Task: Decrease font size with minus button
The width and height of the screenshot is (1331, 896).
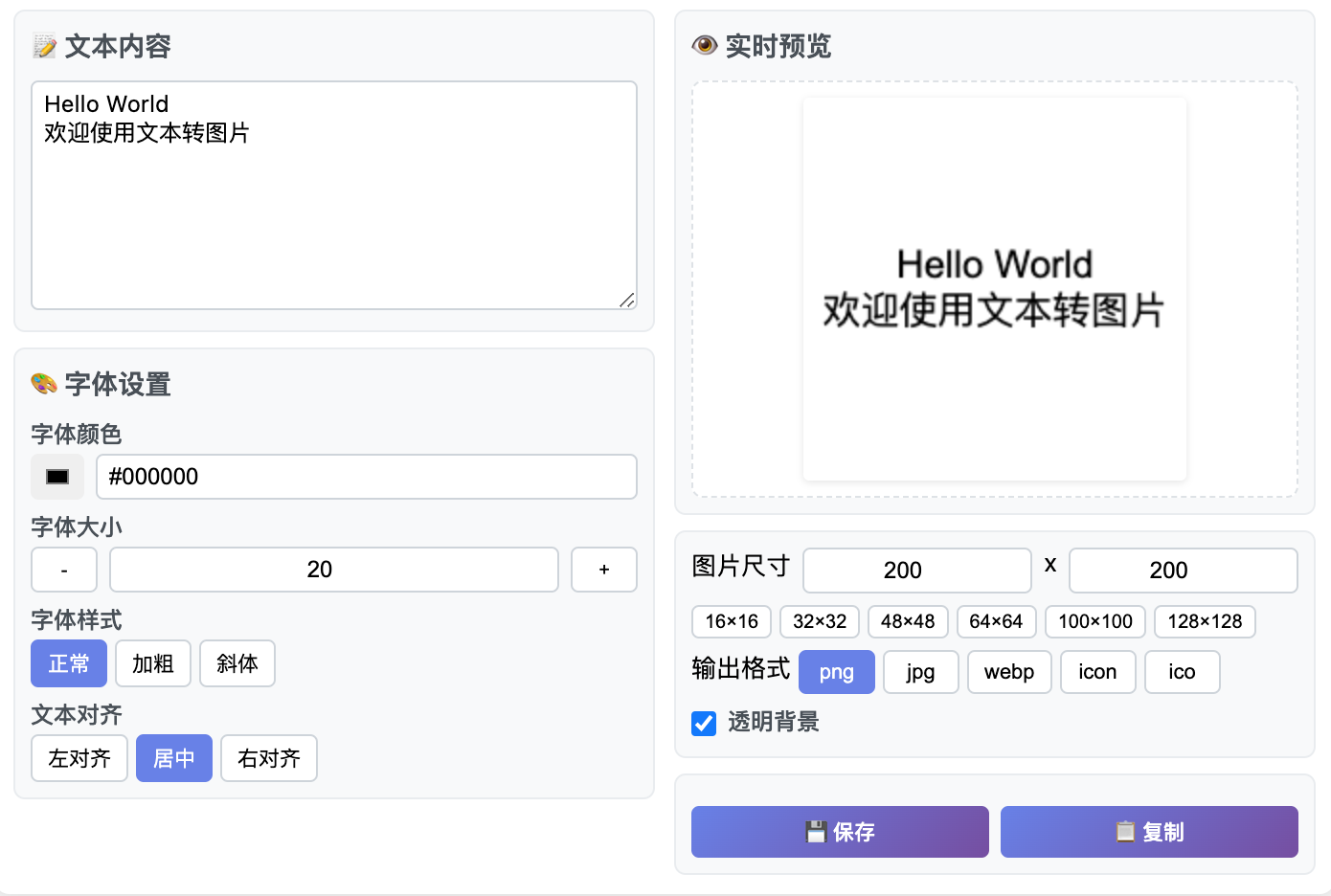Action: (64, 570)
